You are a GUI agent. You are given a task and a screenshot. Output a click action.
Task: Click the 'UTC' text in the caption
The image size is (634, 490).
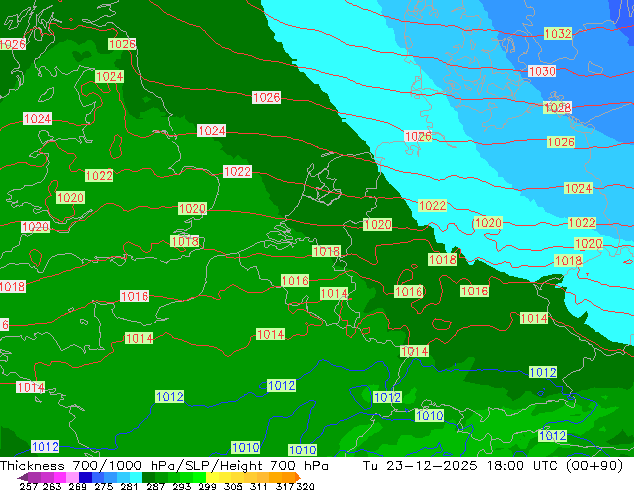tap(545, 466)
